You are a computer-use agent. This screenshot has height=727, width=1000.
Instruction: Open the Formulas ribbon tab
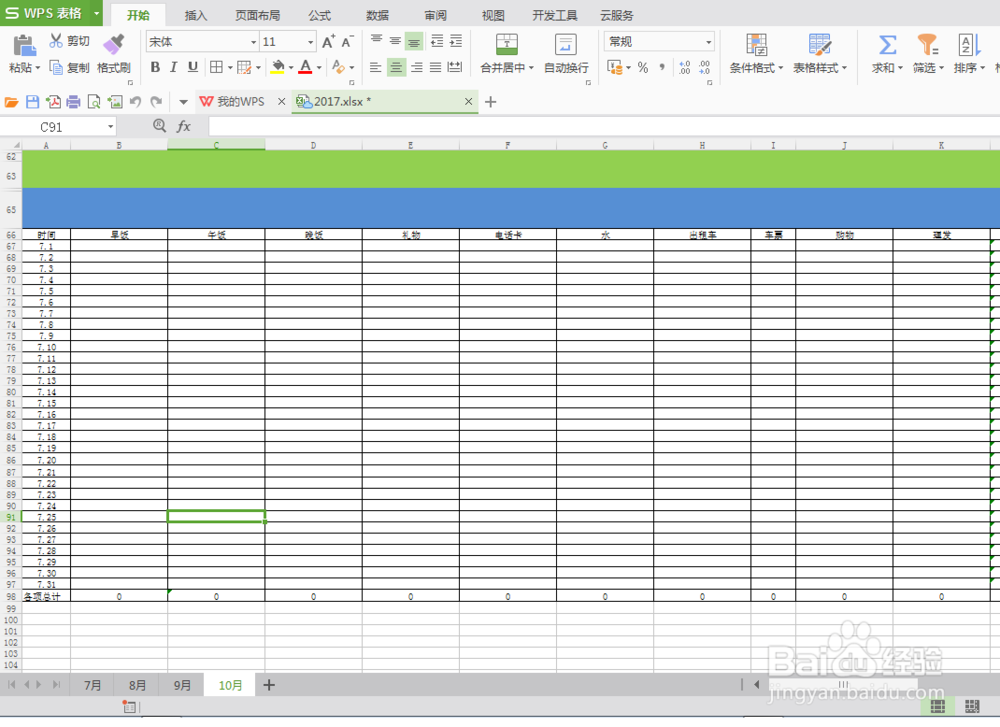tap(319, 15)
